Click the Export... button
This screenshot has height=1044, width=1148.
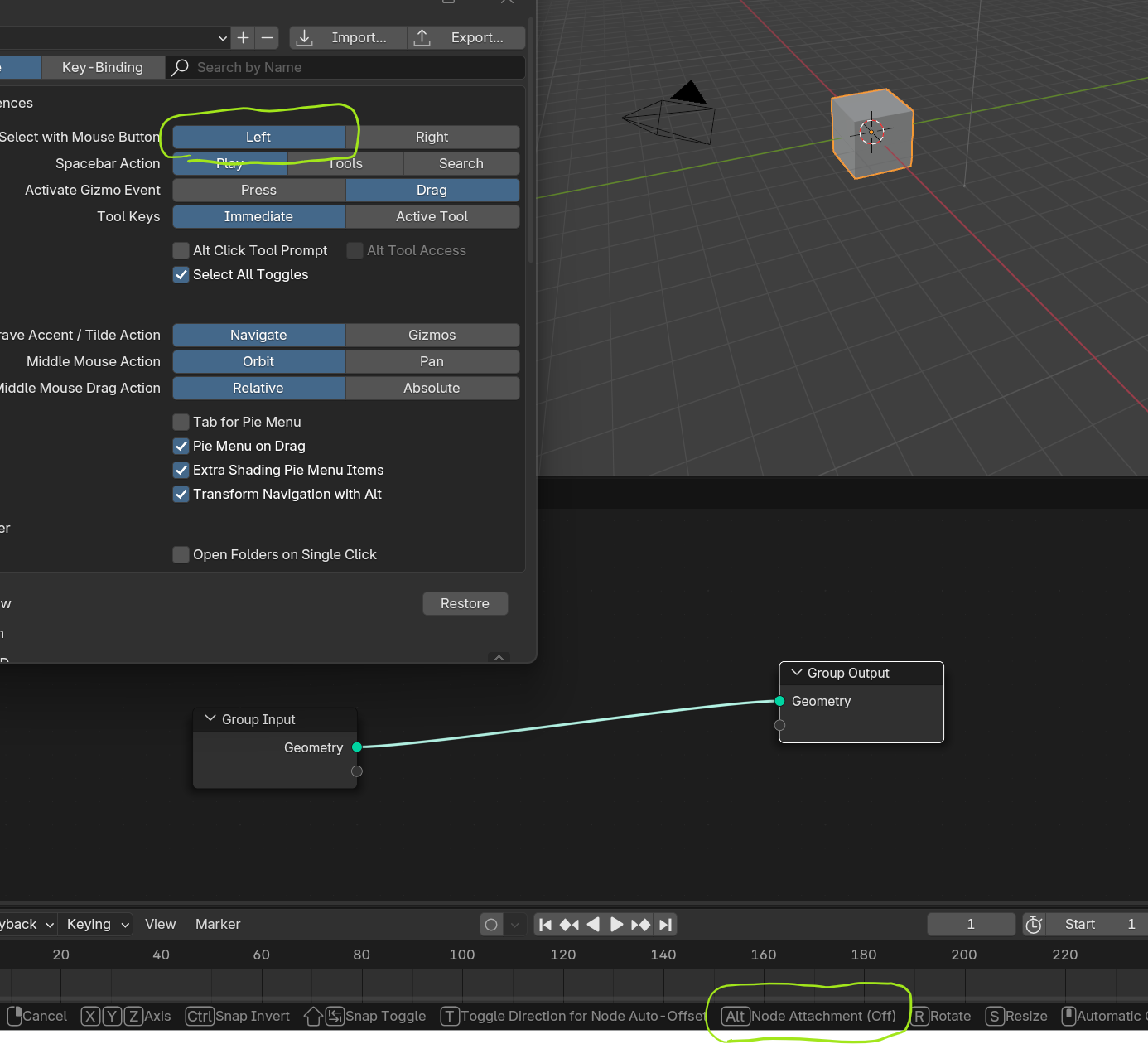pyautogui.click(x=467, y=37)
